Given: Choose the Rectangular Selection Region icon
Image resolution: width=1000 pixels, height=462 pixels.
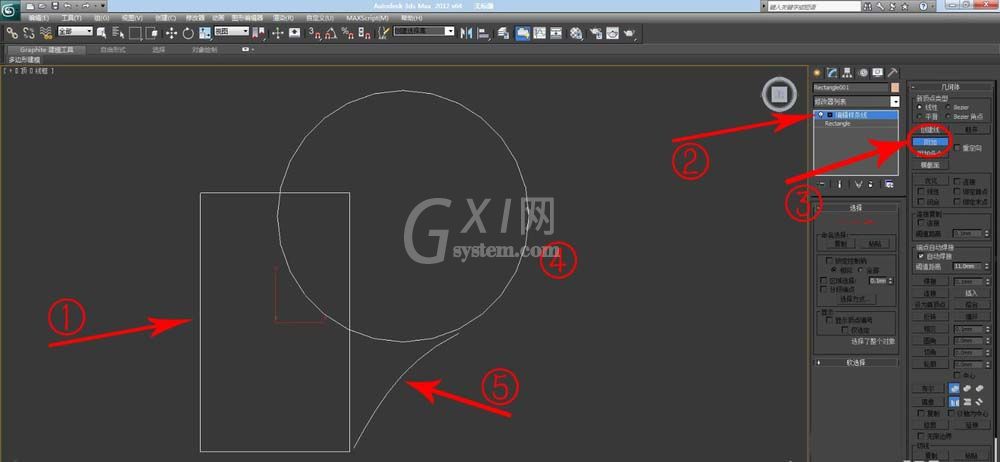Looking at the screenshot, I should point(135,33).
